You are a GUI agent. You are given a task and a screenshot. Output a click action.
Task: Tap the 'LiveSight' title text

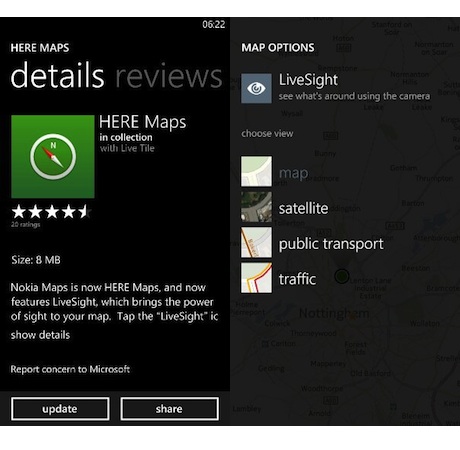coord(308,80)
